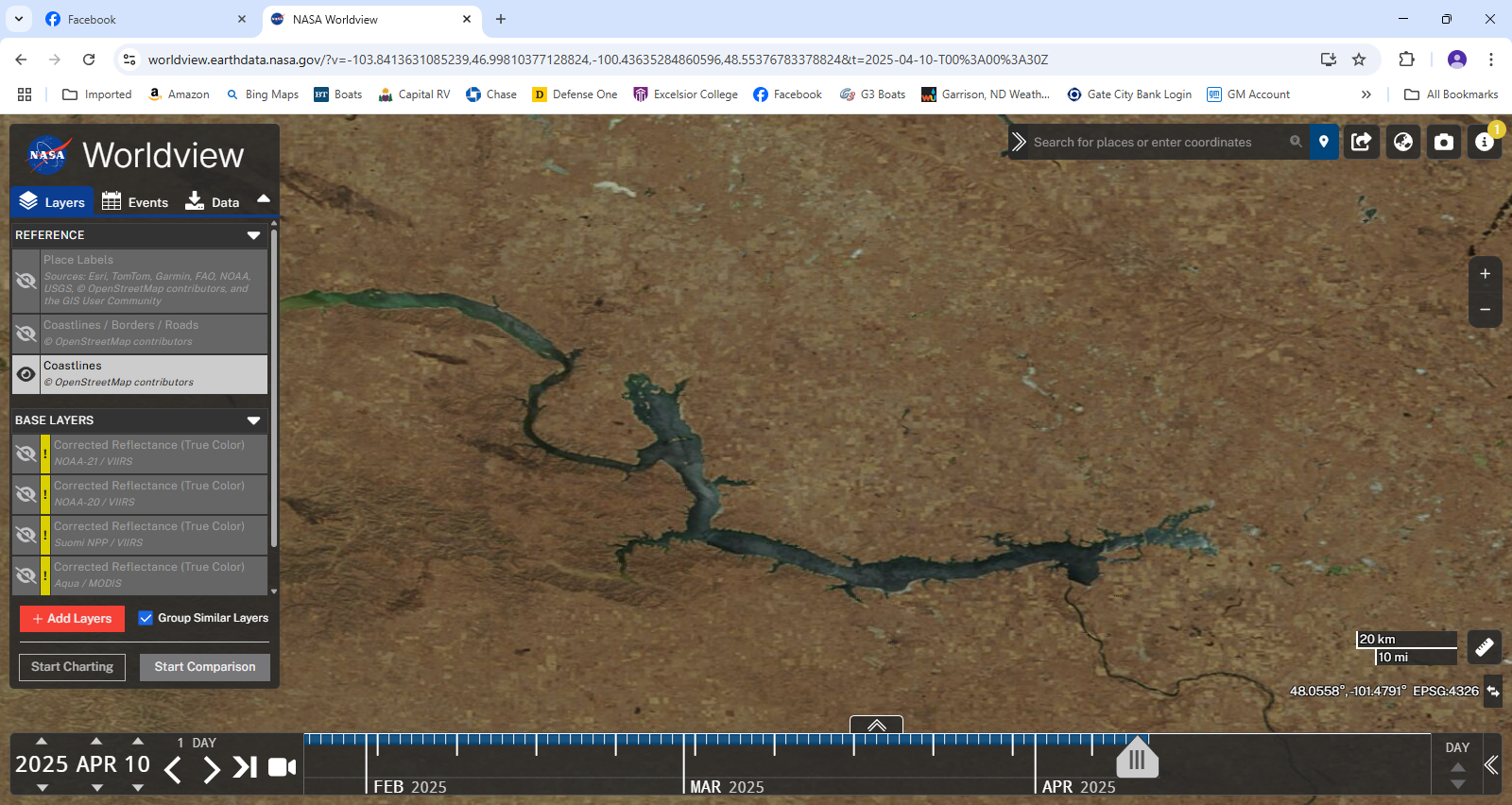1512x805 pixels.
Task: Show the Place Labels layer
Action: 26,281
